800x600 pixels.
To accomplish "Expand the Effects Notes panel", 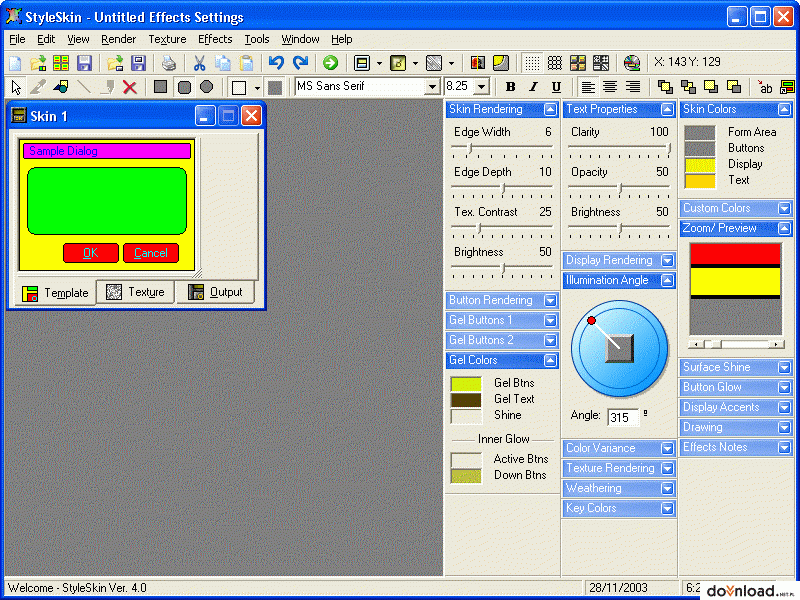I will pos(784,448).
